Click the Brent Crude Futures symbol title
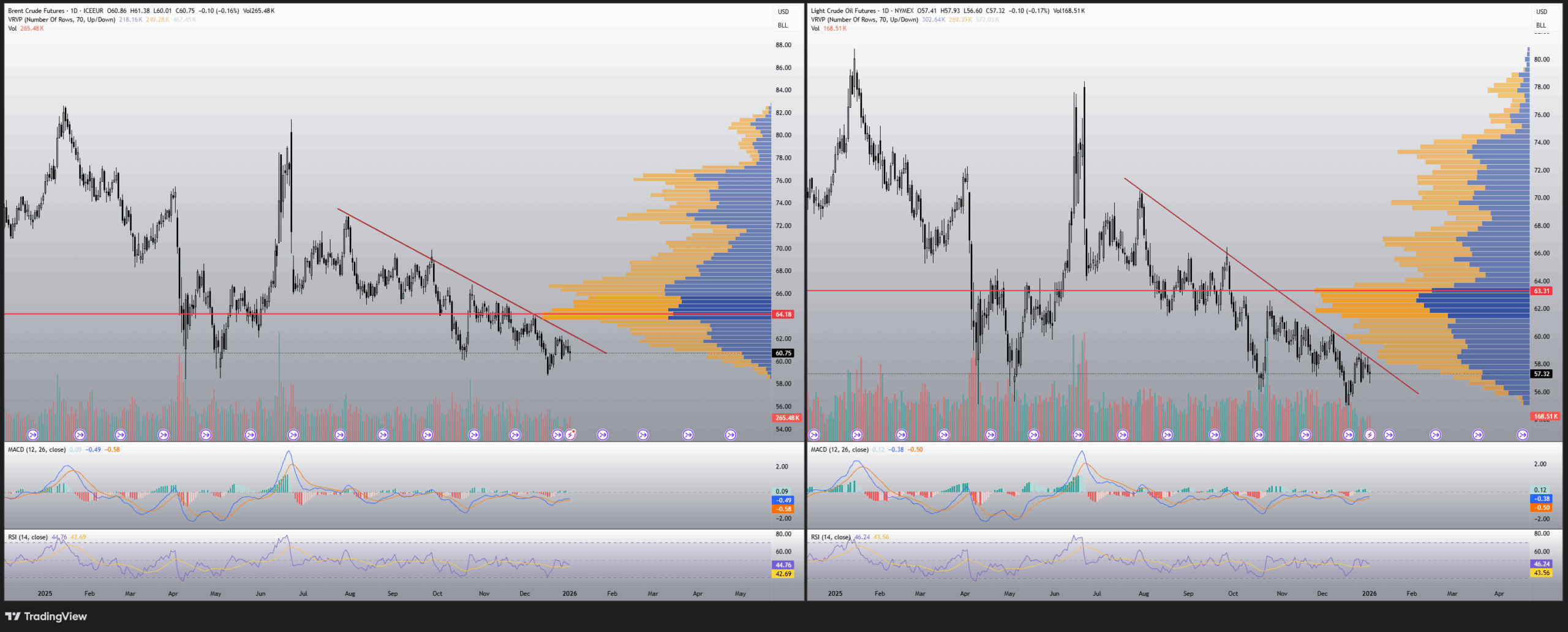 click(x=36, y=11)
